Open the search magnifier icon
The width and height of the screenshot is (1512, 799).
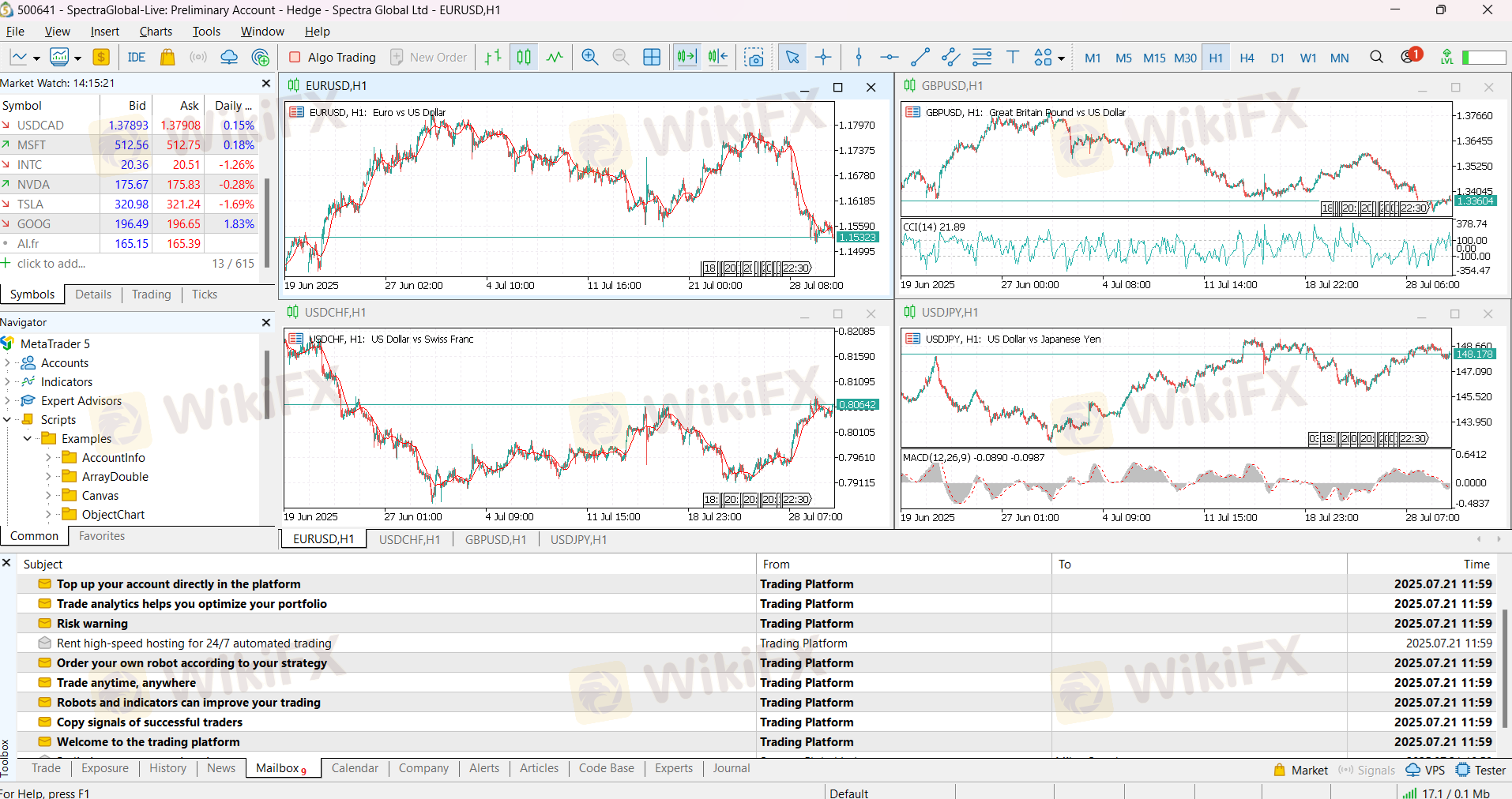(1376, 57)
